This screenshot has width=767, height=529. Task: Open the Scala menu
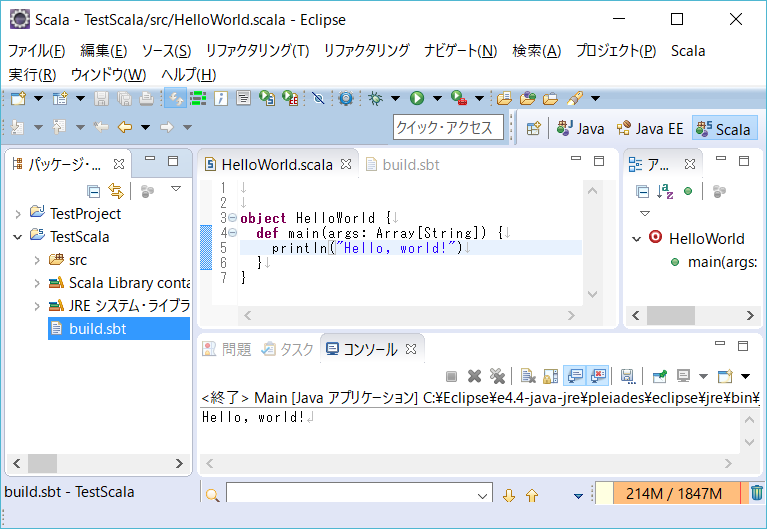tap(688, 51)
